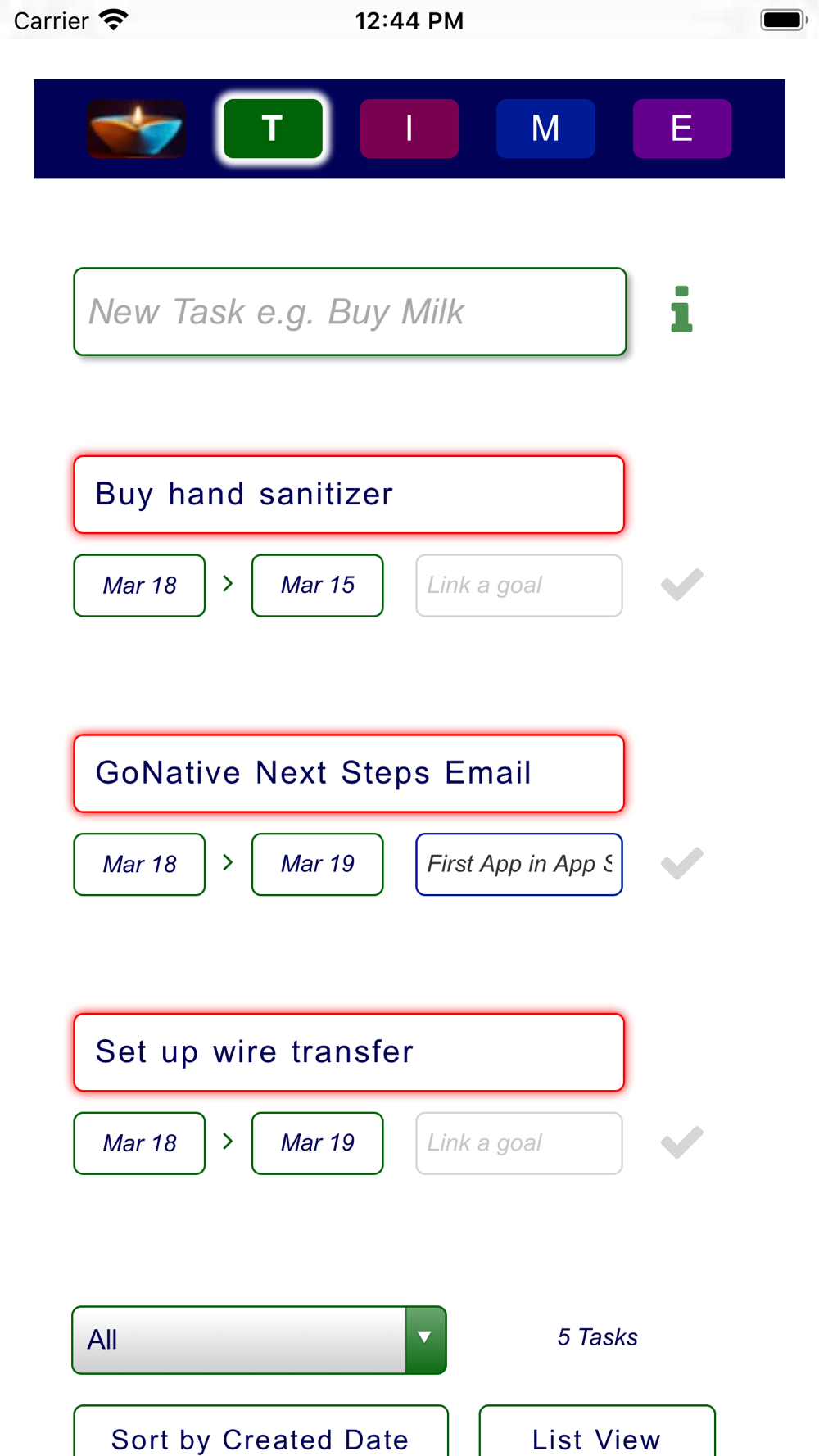
Task: Go to the purple E tab
Action: click(x=682, y=129)
